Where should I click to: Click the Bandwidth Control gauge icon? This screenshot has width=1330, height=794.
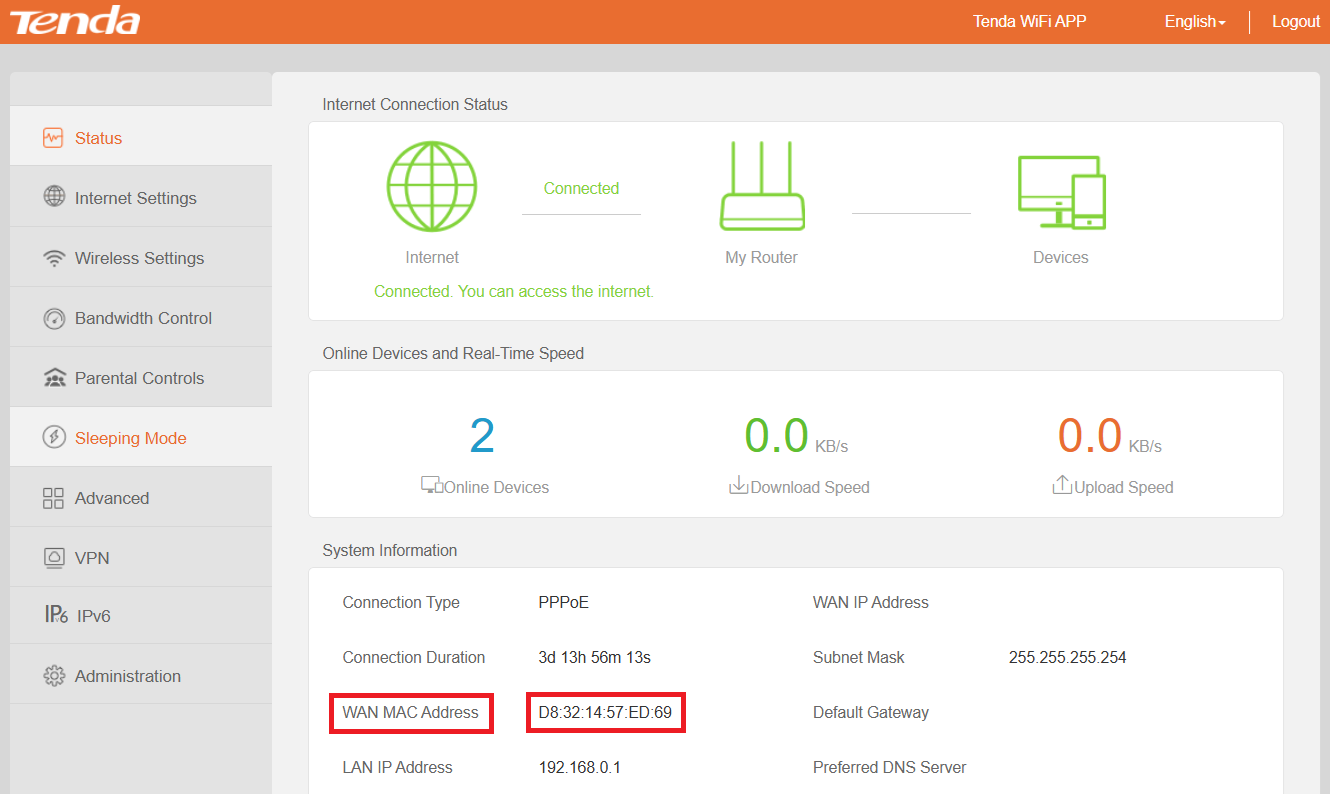pyautogui.click(x=54, y=319)
